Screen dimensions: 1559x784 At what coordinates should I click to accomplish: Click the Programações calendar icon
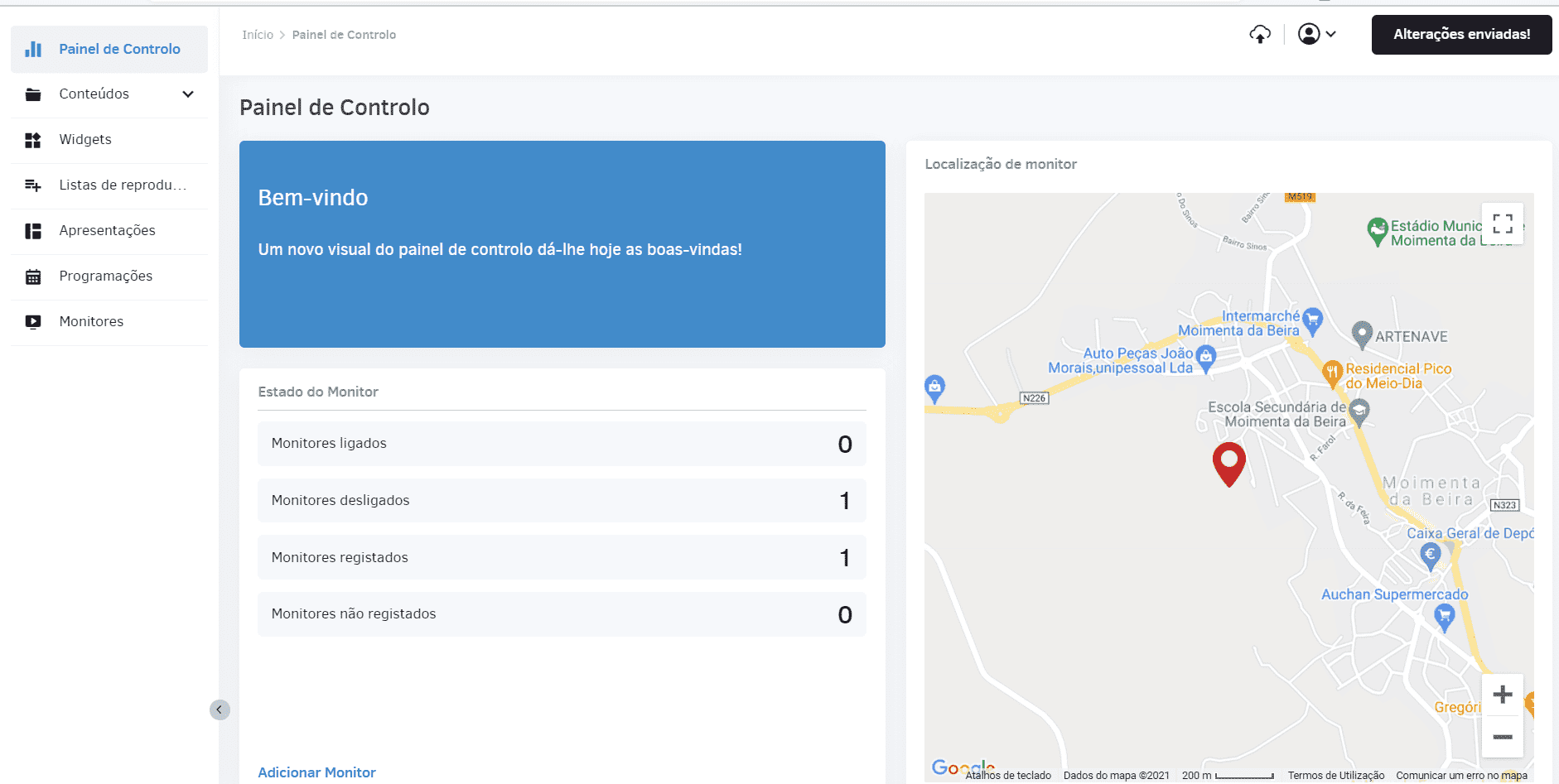point(33,277)
